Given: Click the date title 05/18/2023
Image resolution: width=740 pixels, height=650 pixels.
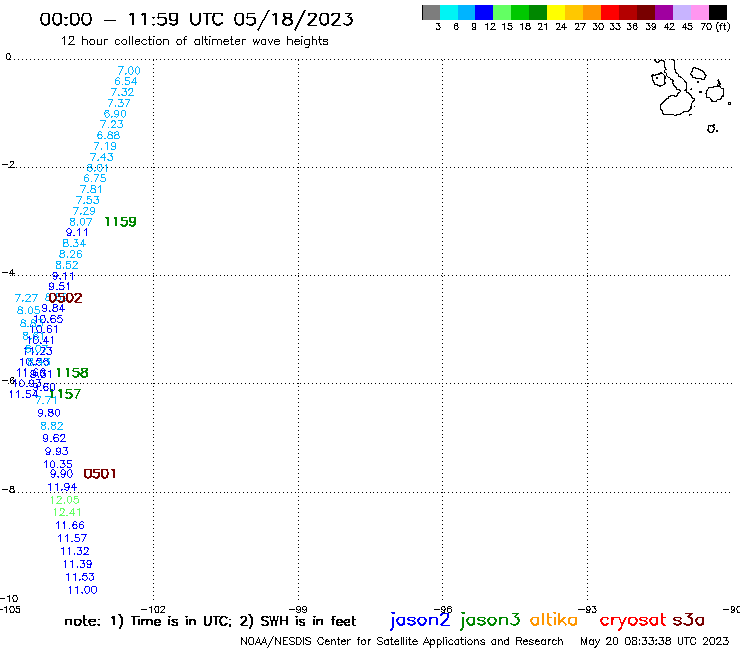Looking at the screenshot, I should [x=294, y=19].
